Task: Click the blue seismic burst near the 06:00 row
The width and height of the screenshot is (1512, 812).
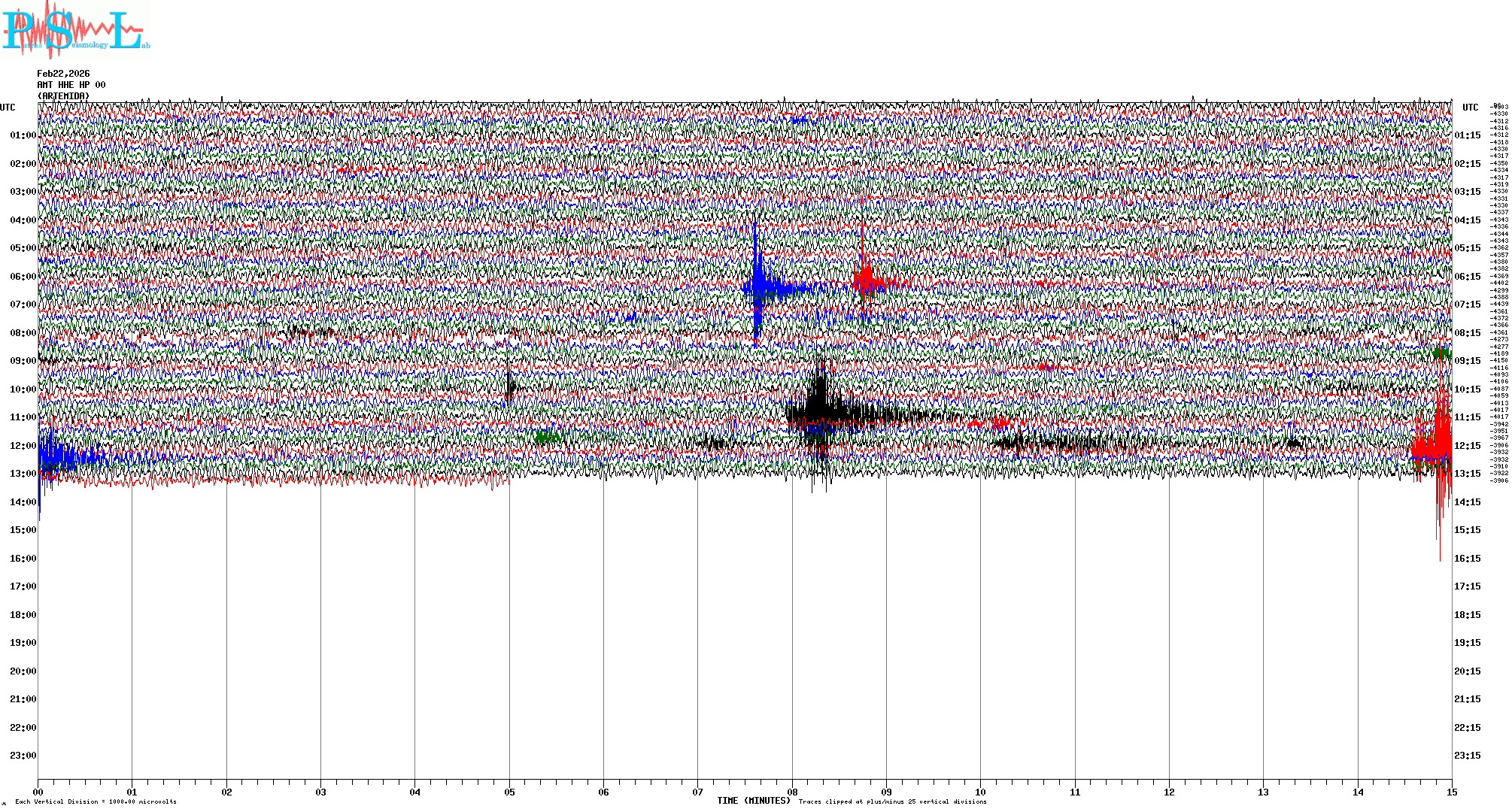Action: pyautogui.click(x=758, y=286)
